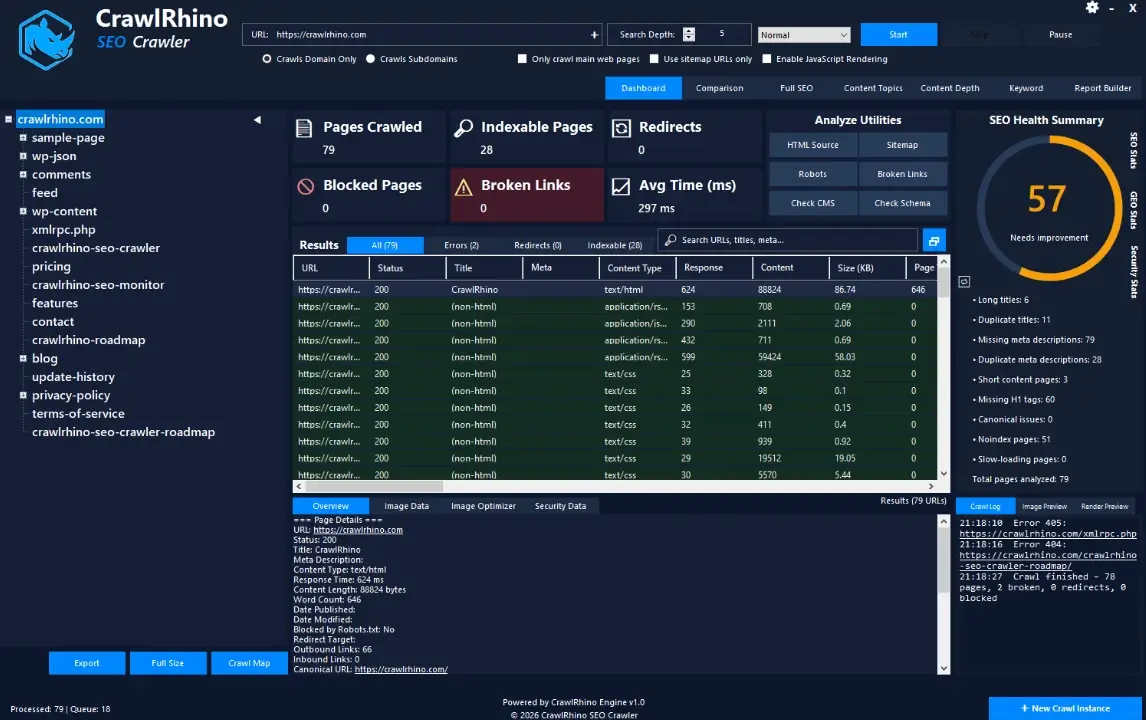Expand the wp-json tree node
The width and height of the screenshot is (1146, 720).
tap(23, 156)
